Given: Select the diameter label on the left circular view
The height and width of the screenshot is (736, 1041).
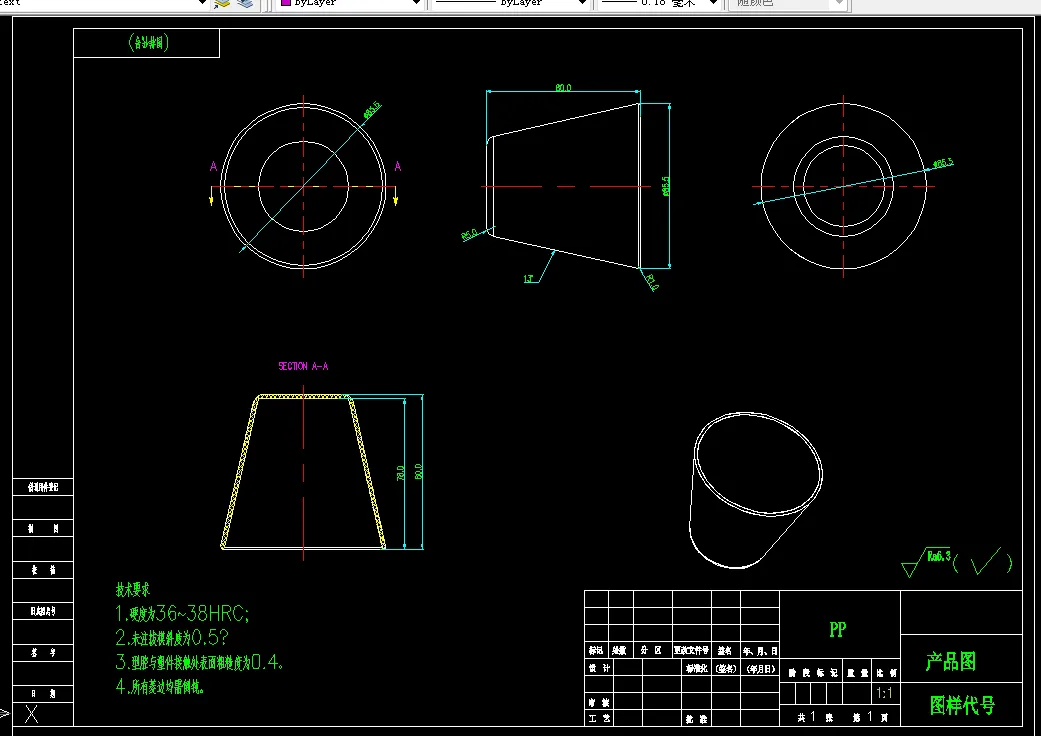Looking at the screenshot, I should tap(372, 110).
